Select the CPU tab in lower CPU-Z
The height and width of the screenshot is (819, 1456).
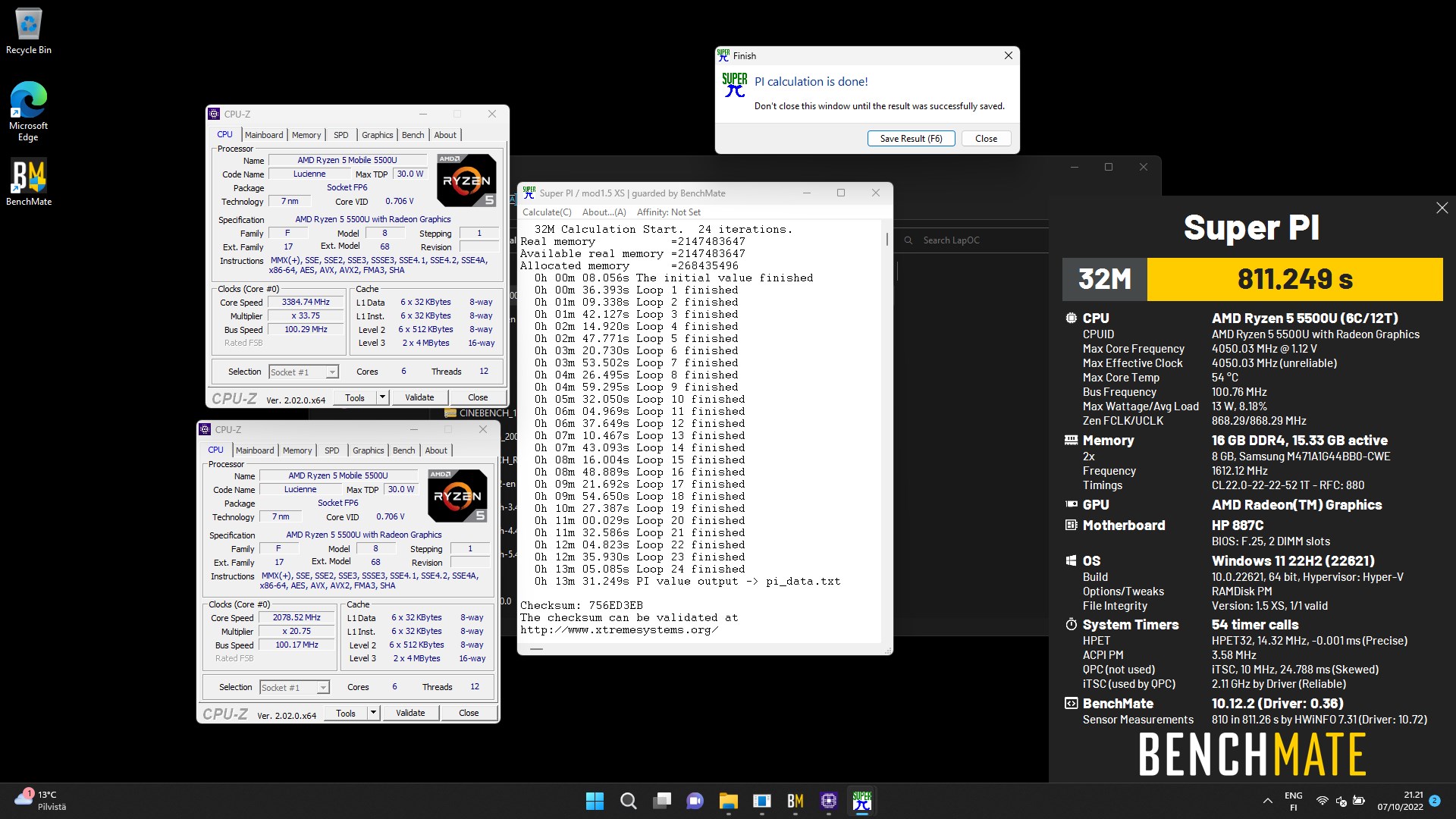coord(216,450)
